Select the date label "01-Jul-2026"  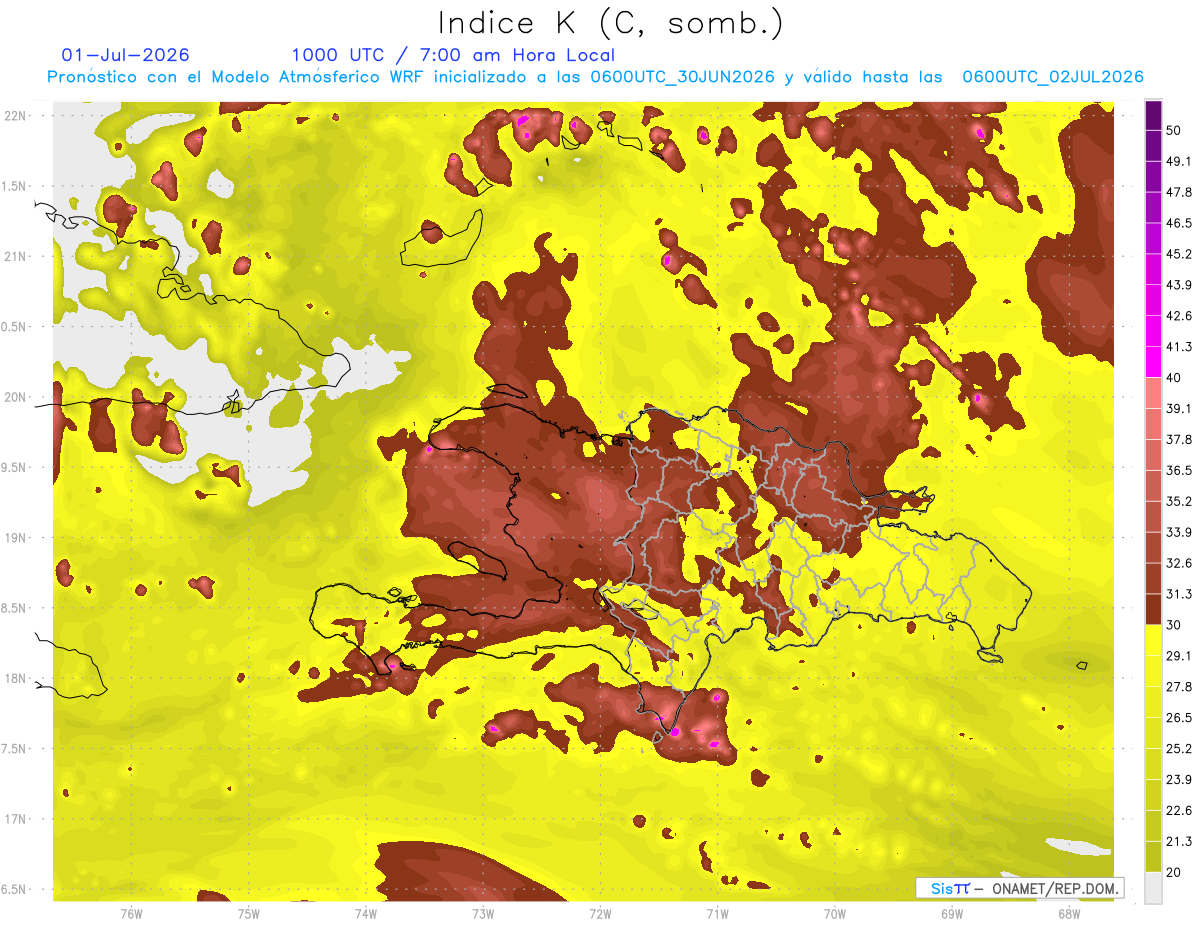pos(125,55)
